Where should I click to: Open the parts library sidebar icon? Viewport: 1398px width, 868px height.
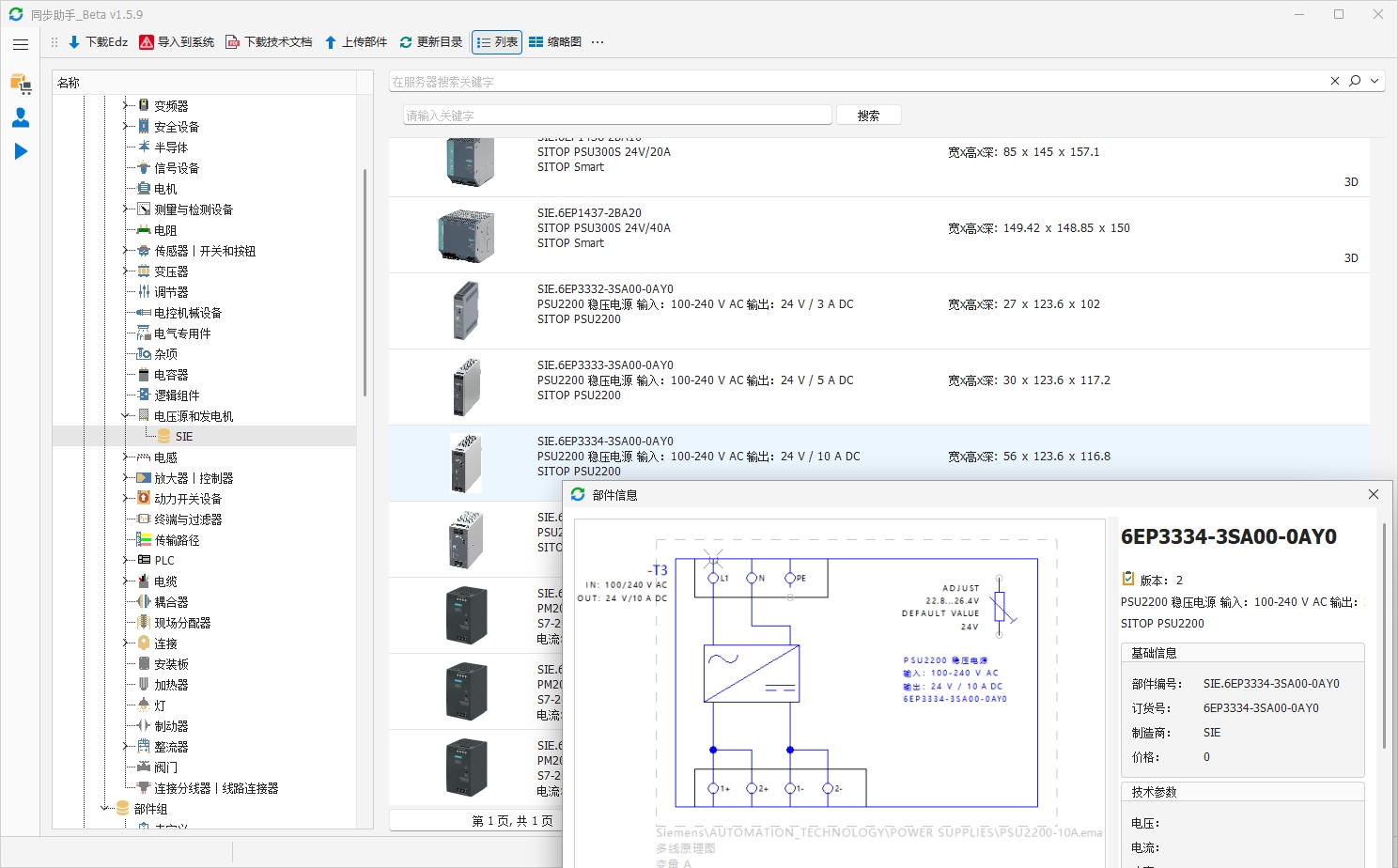(21, 84)
